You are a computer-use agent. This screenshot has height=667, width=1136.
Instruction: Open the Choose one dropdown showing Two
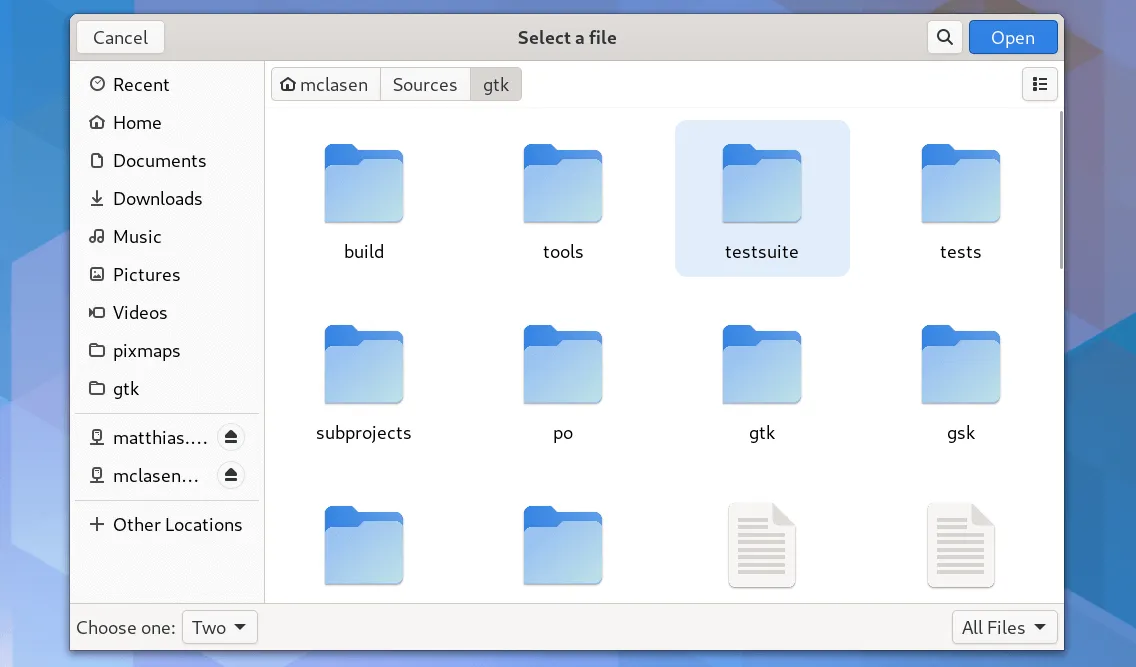pyautogui.click(x=219, y=627)
